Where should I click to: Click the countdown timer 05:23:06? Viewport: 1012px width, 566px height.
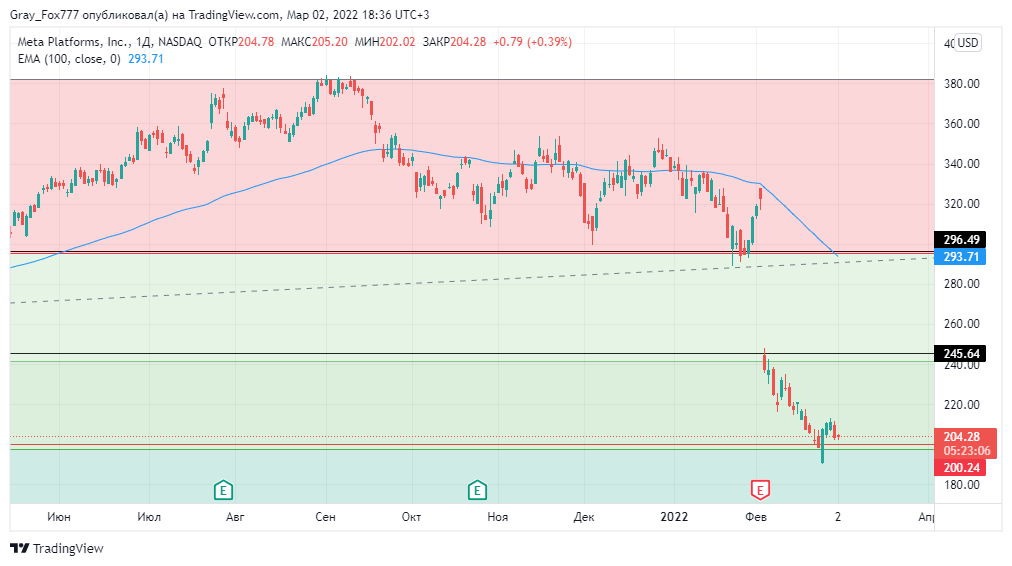tap(966, 451)
